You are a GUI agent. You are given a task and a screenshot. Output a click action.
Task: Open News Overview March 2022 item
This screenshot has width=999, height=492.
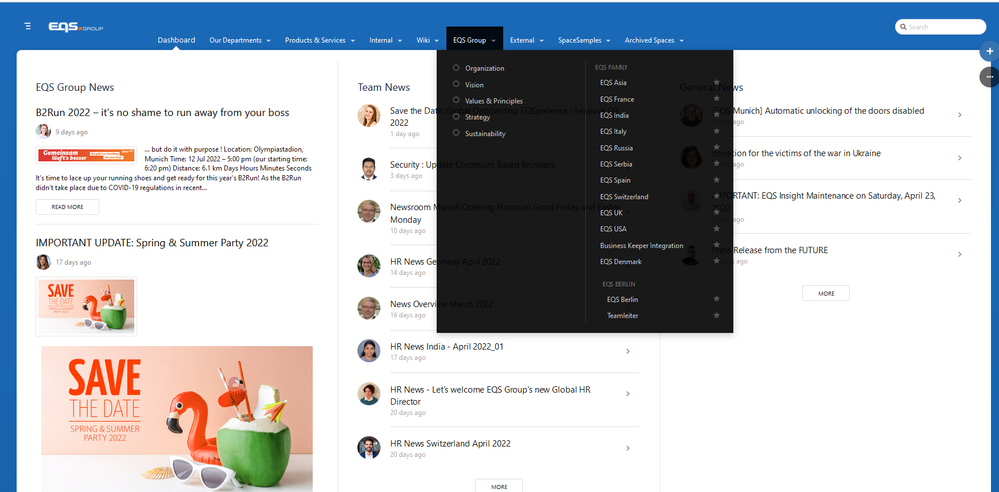coord(441,304)
